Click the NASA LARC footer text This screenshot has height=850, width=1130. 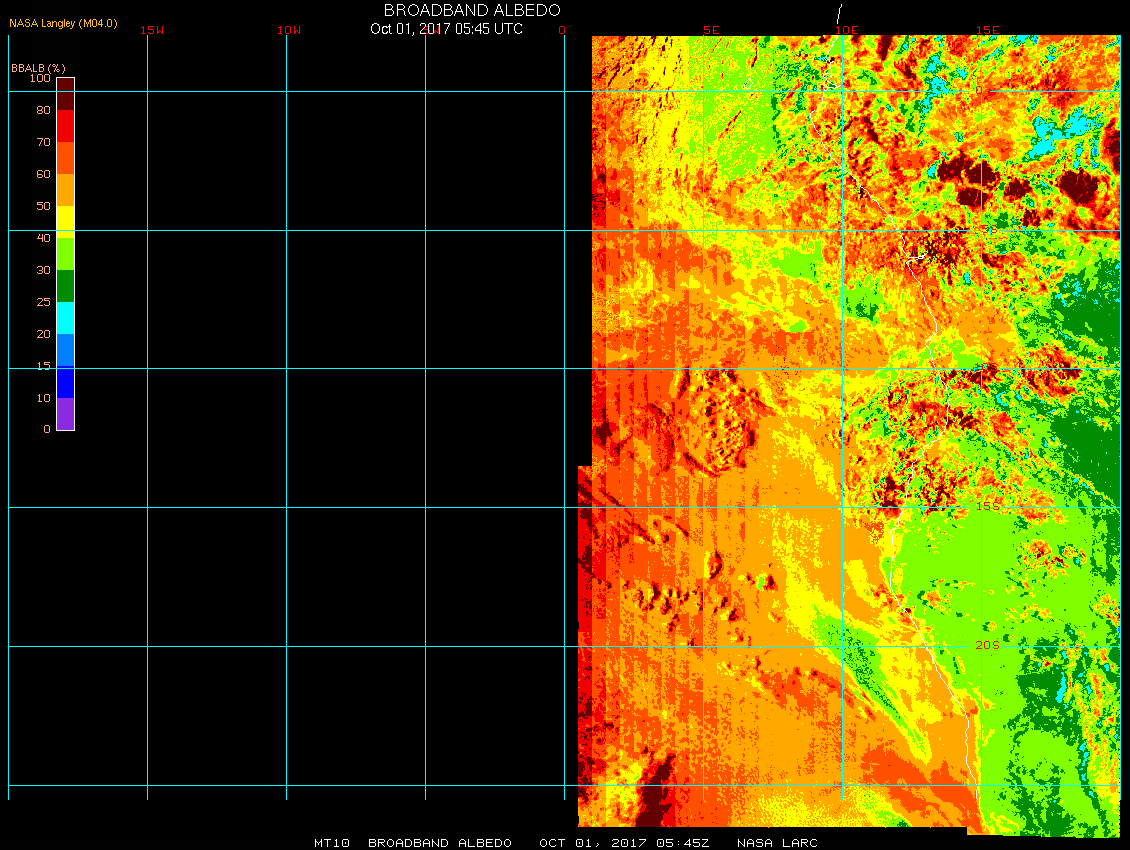click(778, 843)
